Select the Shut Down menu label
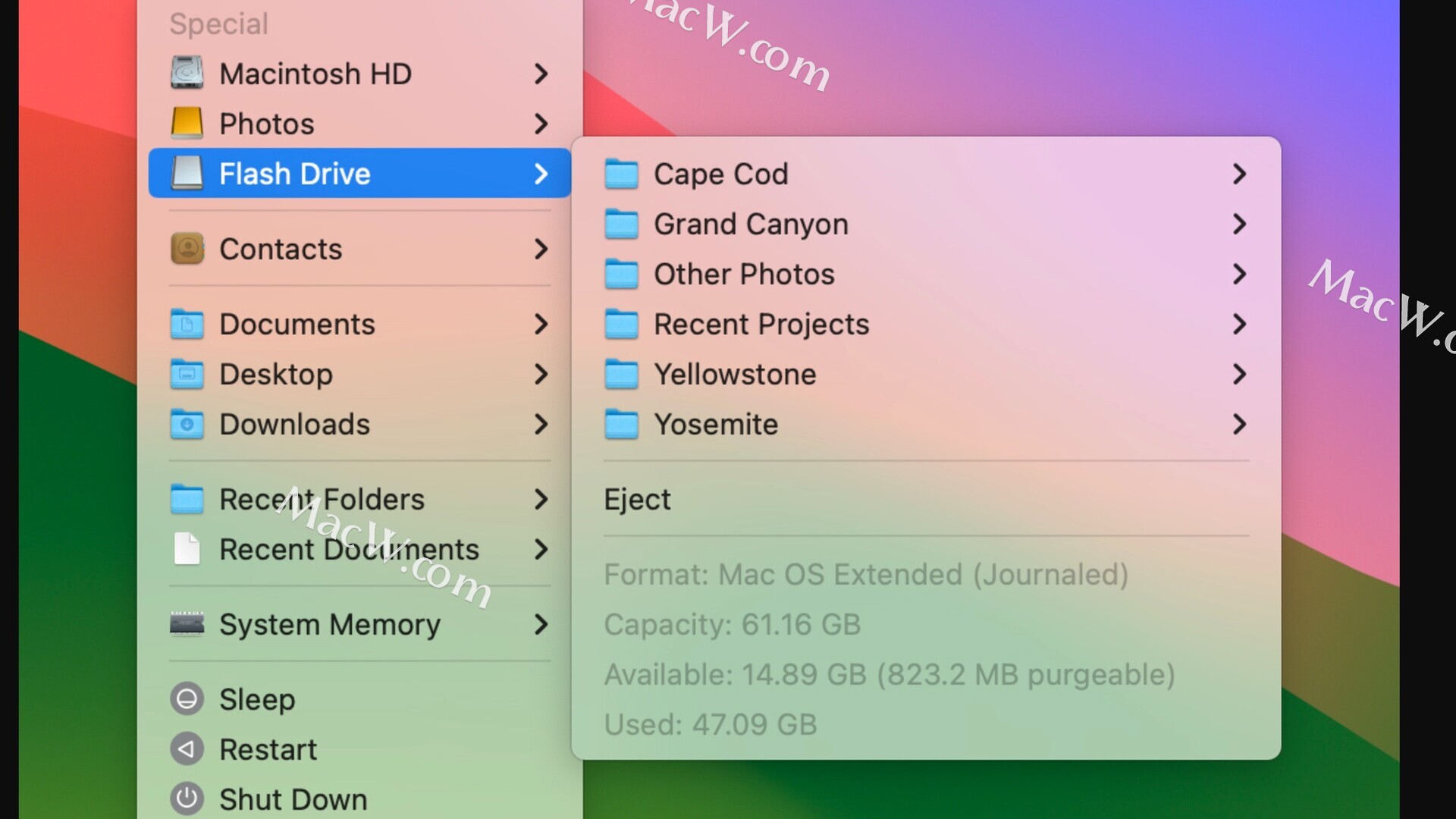 [293, 799]
